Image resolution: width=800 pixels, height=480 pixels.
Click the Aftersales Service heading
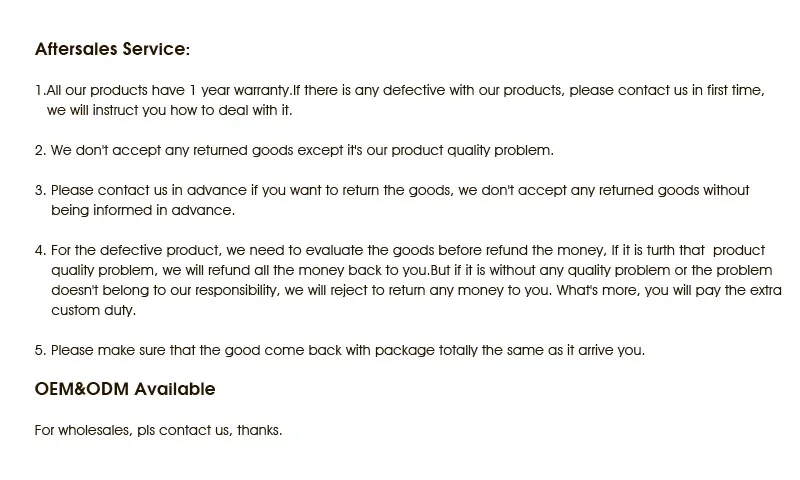pos(112,49)
